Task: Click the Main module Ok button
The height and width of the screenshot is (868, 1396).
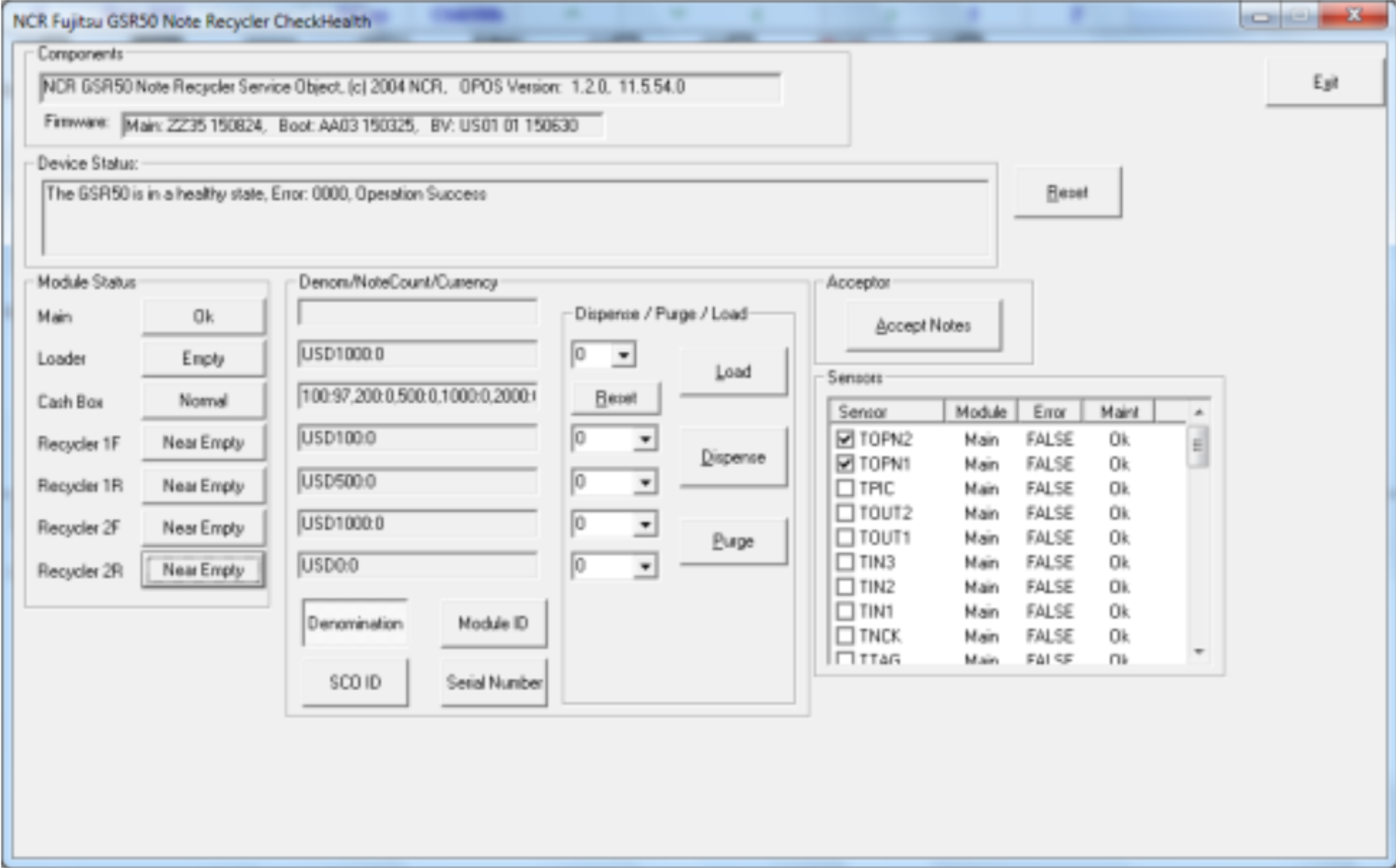Action: tap(204, 316)
